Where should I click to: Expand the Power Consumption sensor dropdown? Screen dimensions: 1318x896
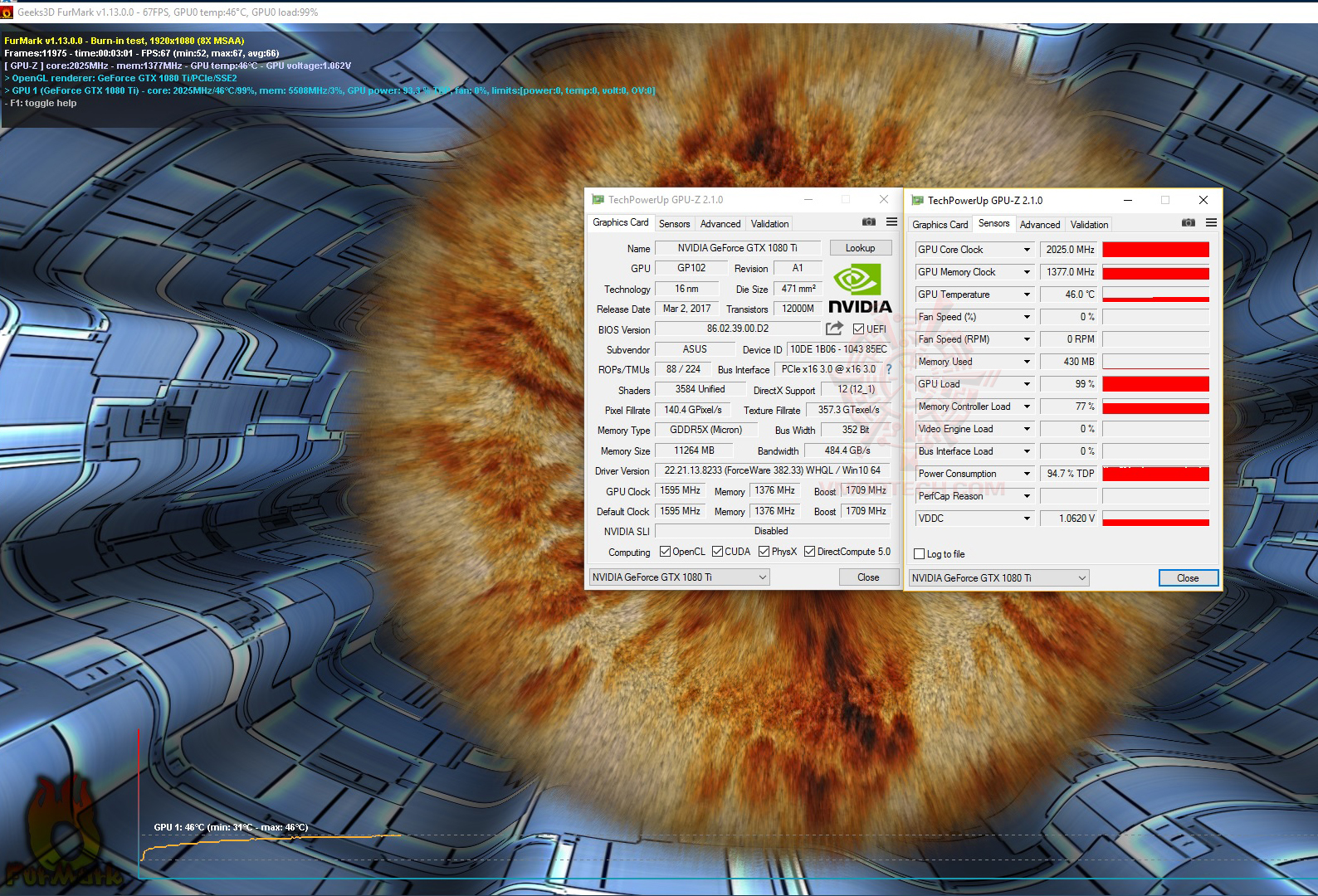(1027, 474)
